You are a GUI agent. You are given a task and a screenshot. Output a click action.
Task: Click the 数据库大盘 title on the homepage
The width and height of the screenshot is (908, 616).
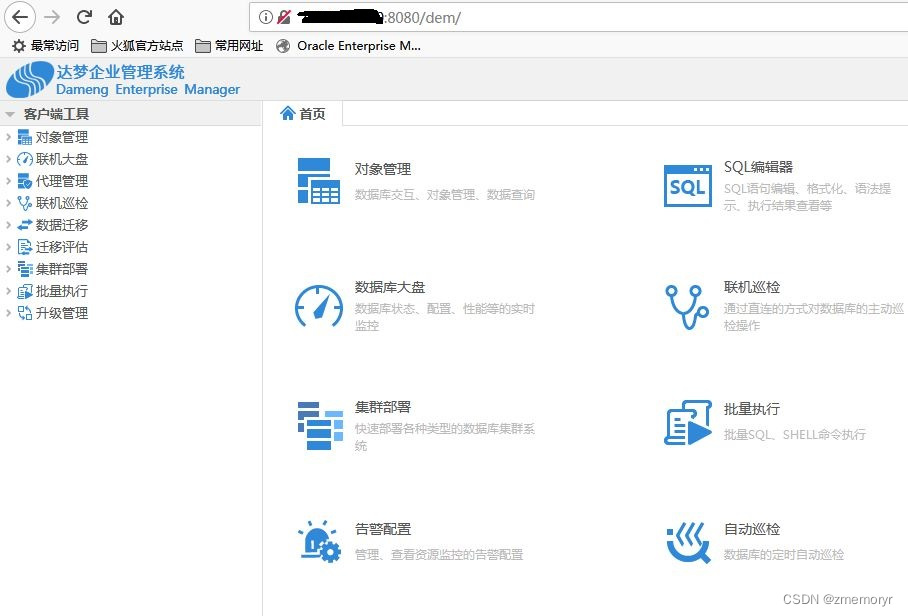click(390, 287)
